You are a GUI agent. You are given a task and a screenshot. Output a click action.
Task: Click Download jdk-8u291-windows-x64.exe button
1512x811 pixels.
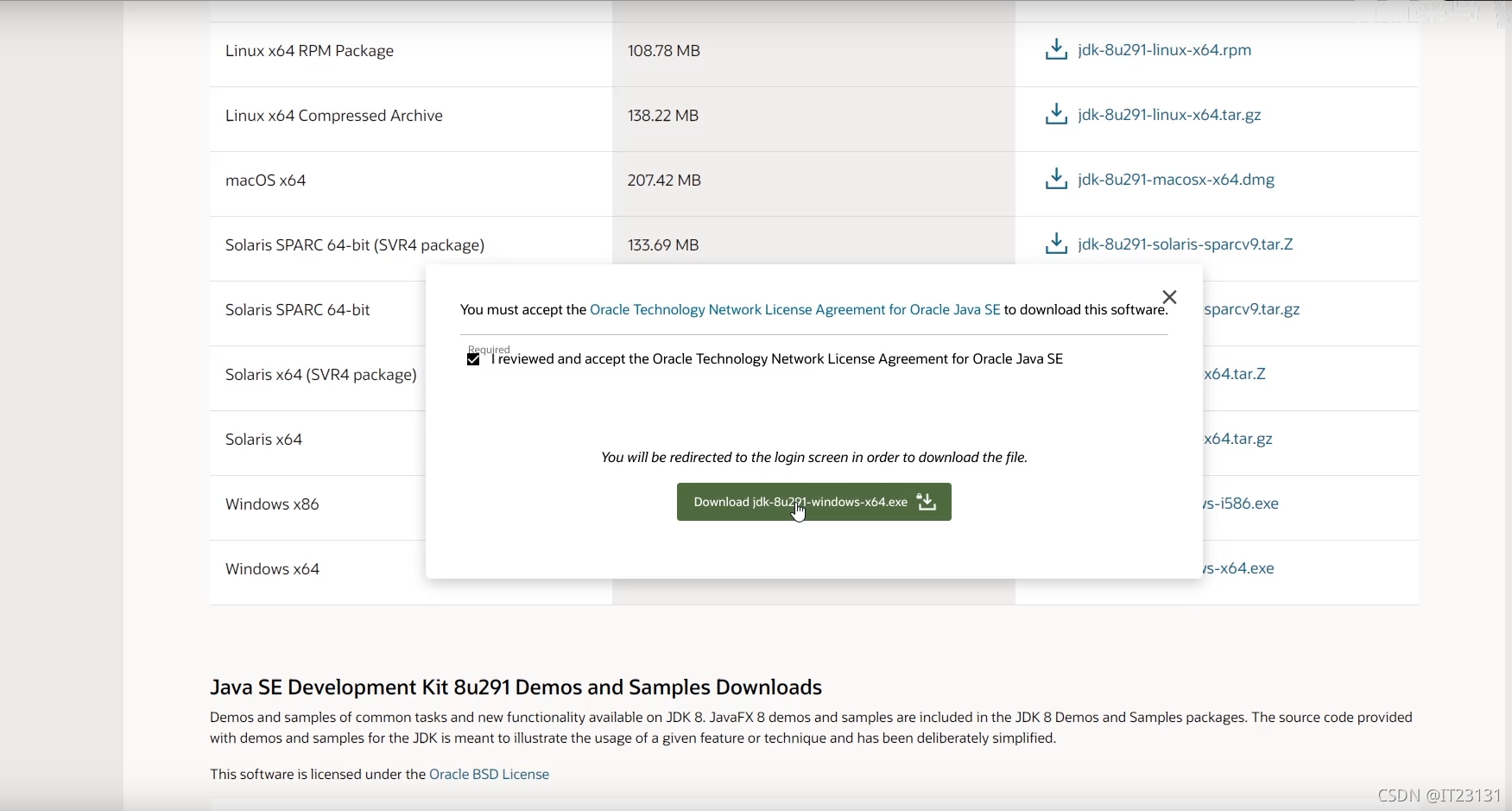(x=814, y=502)
